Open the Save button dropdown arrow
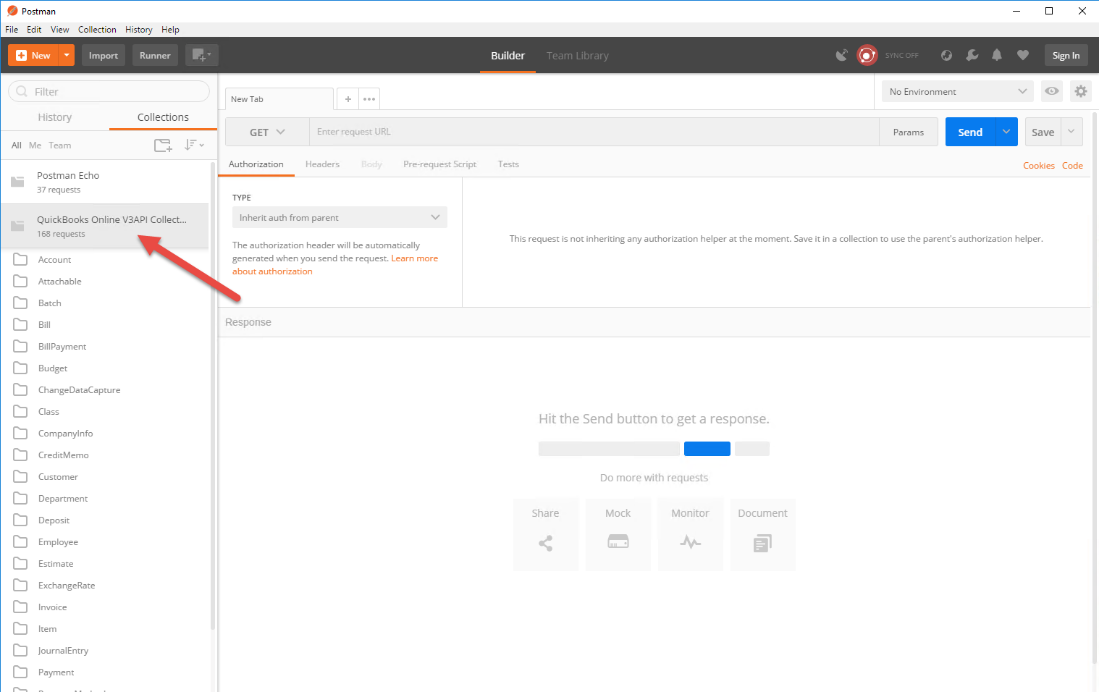 click(x=1071, y=132)
